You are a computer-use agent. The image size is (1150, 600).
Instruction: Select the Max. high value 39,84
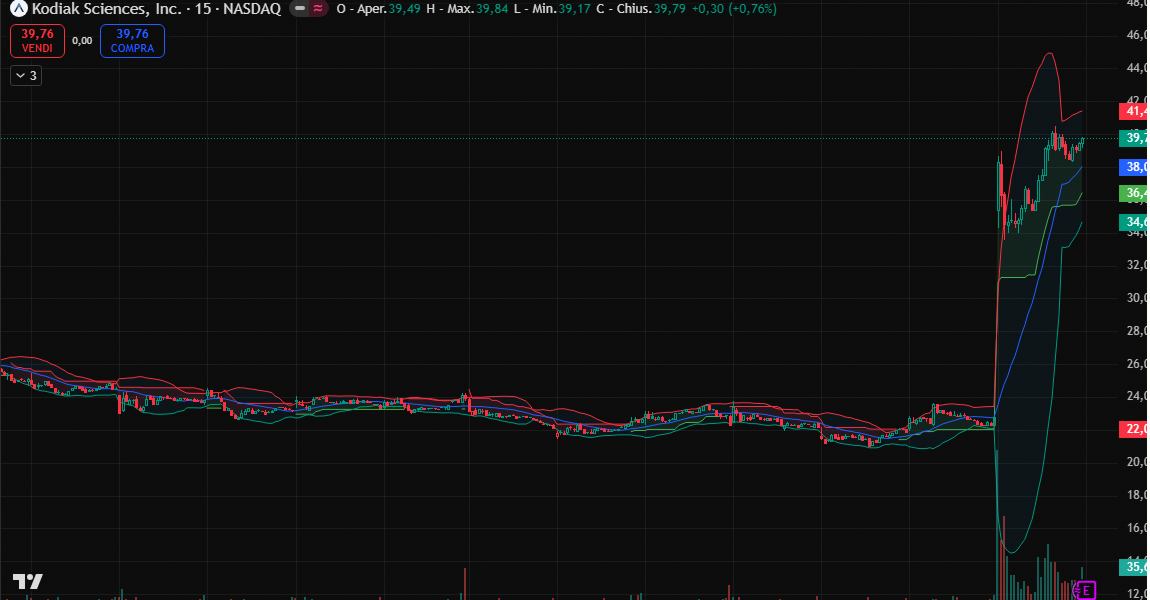491,9
